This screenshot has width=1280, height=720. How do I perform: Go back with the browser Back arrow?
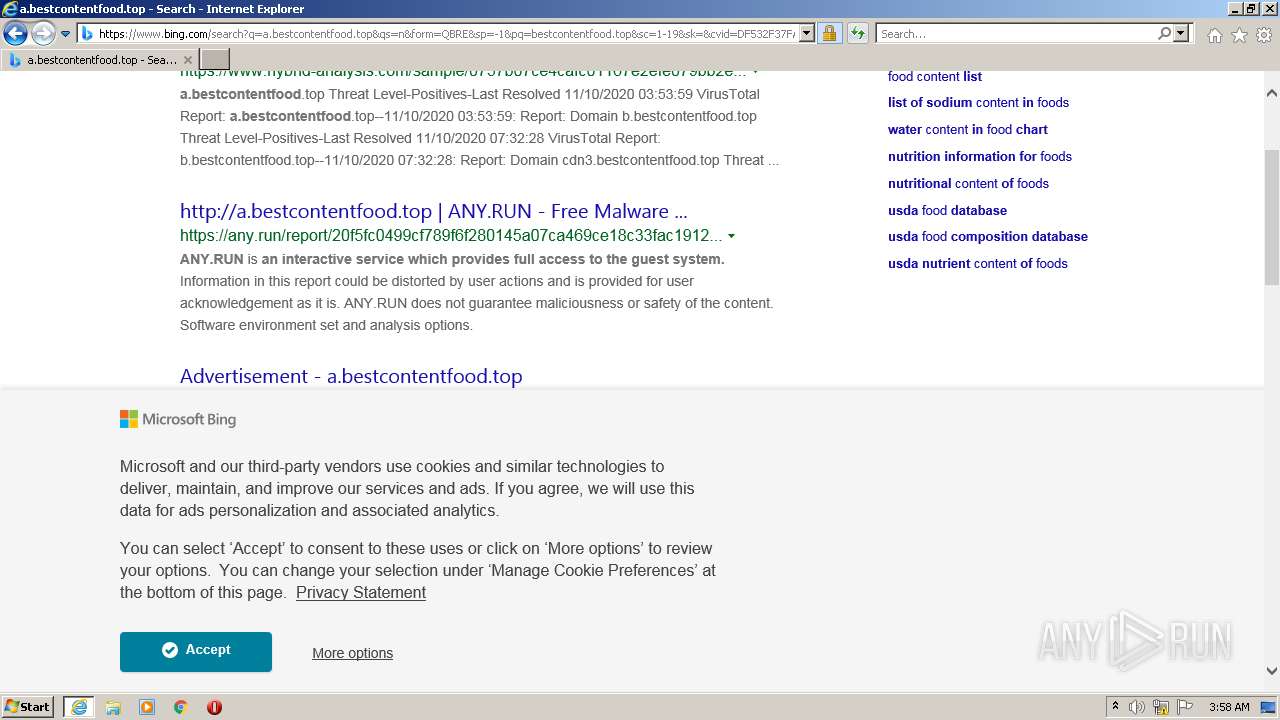(15, 33)
